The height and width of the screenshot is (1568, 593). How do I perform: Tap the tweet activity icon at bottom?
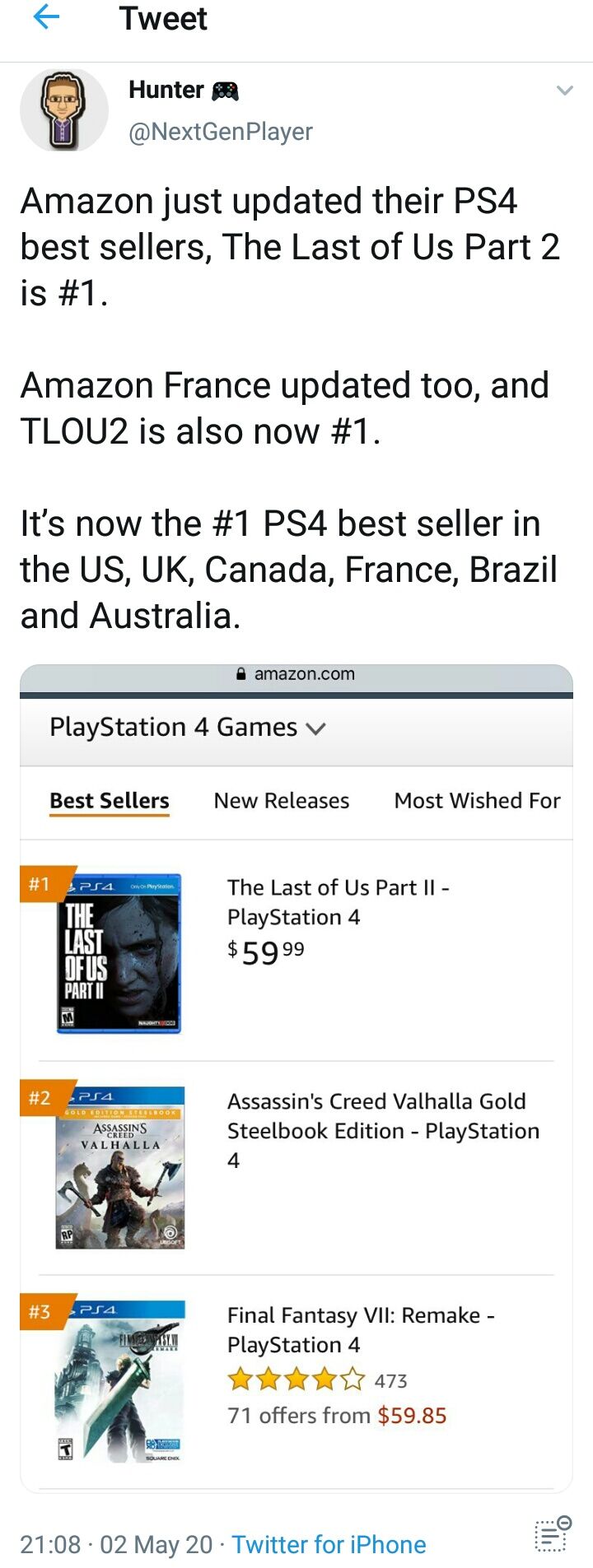[553, 1533]
